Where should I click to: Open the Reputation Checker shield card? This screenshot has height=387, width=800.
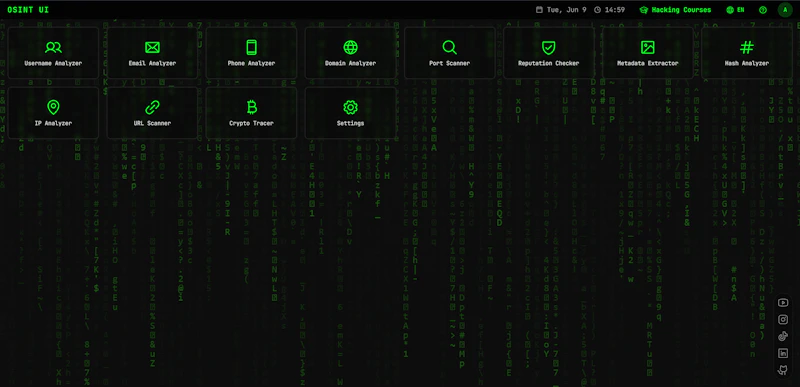point(548,53)
